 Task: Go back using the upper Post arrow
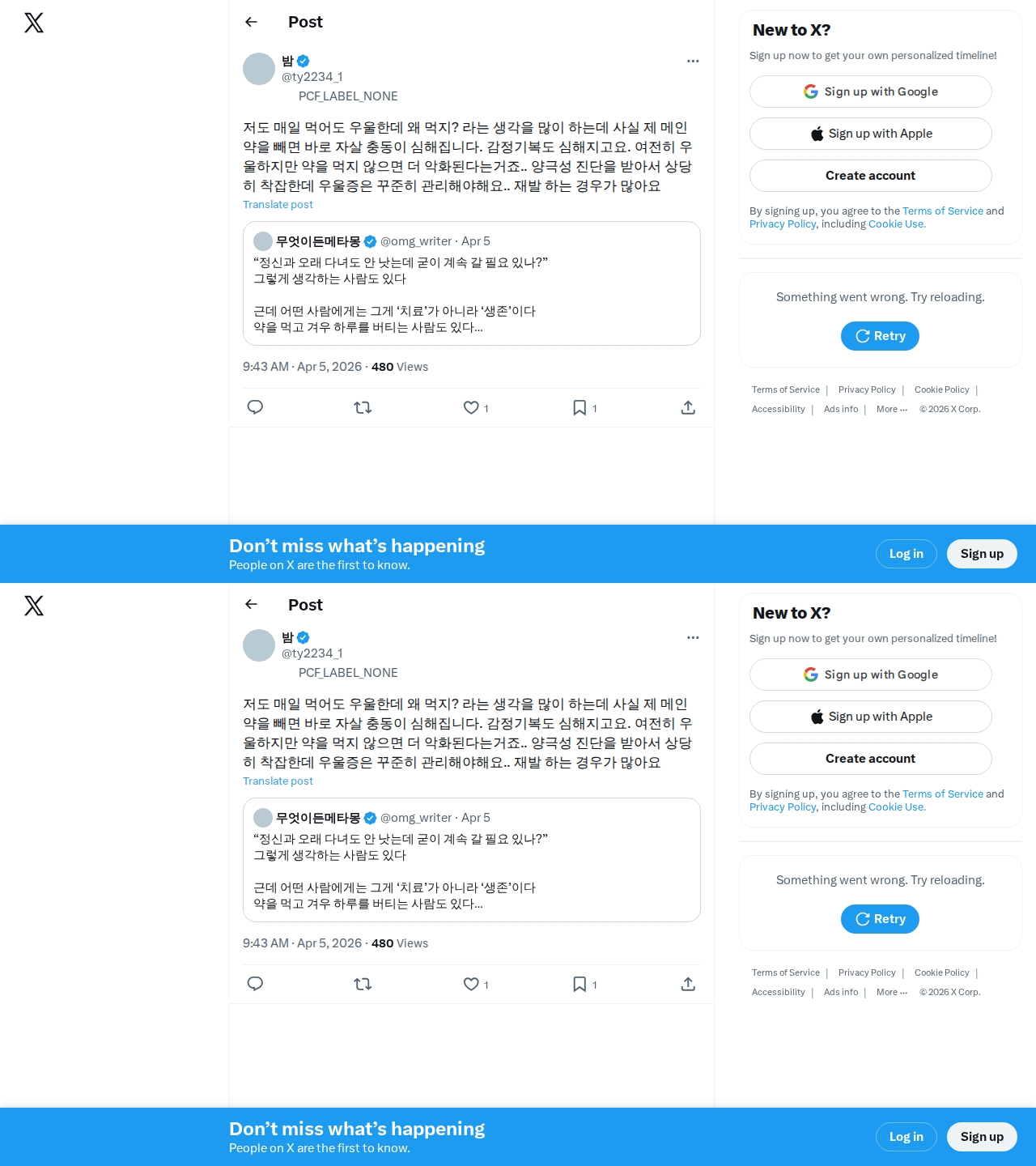click(251, 22)
